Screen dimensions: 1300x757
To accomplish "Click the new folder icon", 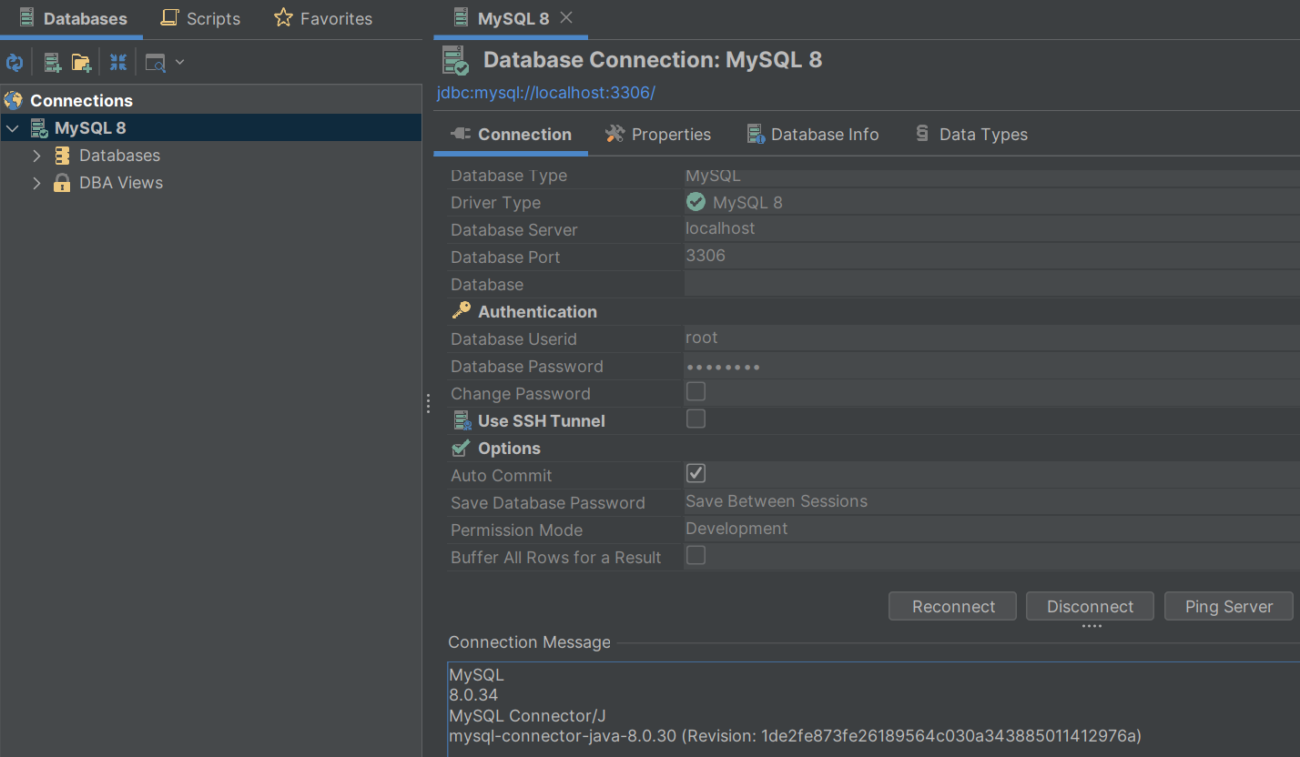I will click(81, 63).
